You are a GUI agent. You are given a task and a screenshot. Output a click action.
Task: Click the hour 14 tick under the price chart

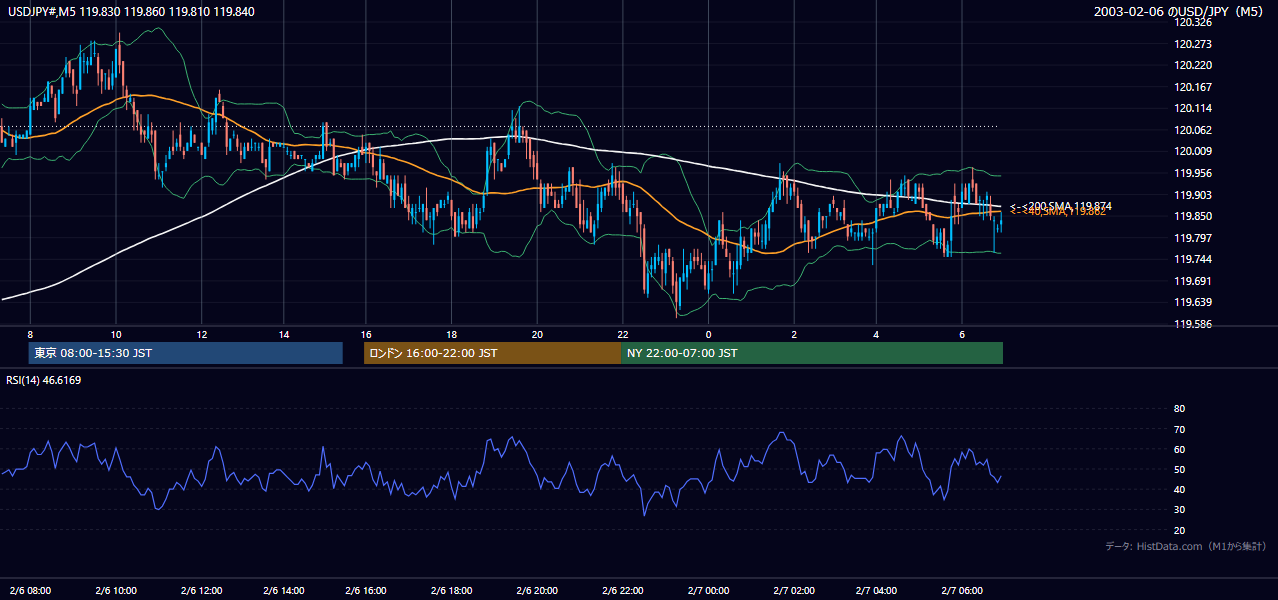tap(284, 334)
